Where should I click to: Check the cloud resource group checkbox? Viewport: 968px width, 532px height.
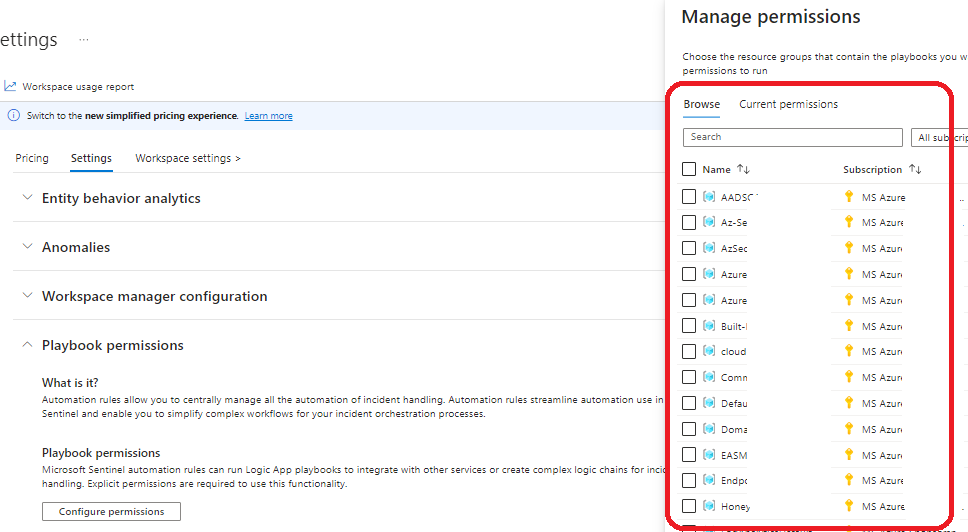689,351
